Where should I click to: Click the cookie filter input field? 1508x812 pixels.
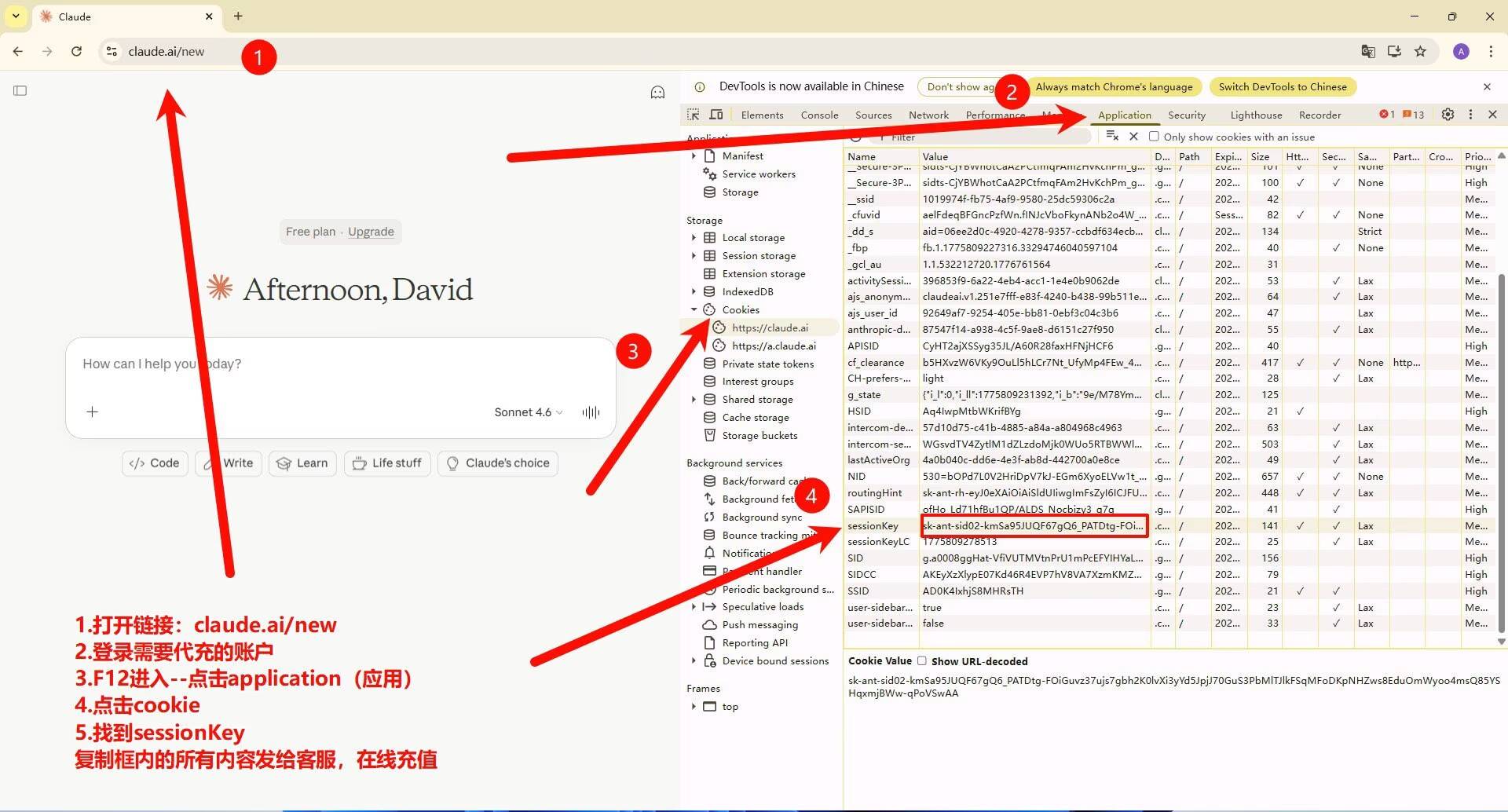982,137
